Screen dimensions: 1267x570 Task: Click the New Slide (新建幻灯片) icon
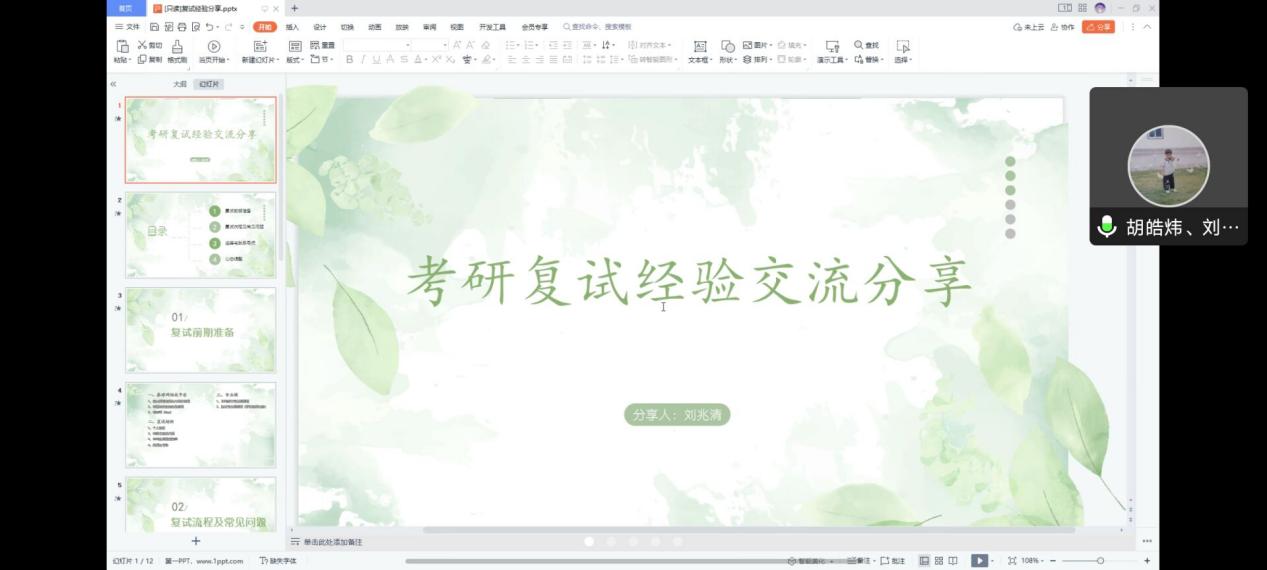click(260, 47)
